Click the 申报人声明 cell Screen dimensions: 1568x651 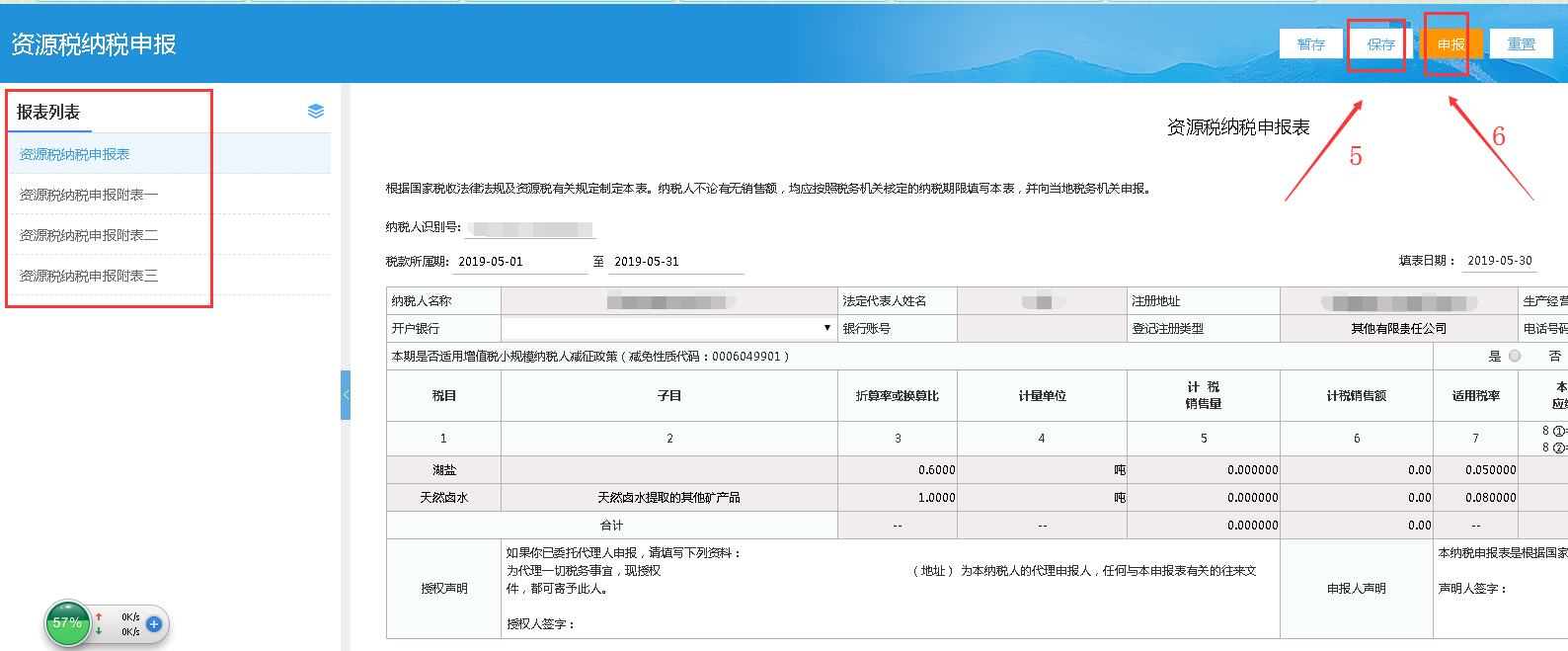(x=1357, y=588)
